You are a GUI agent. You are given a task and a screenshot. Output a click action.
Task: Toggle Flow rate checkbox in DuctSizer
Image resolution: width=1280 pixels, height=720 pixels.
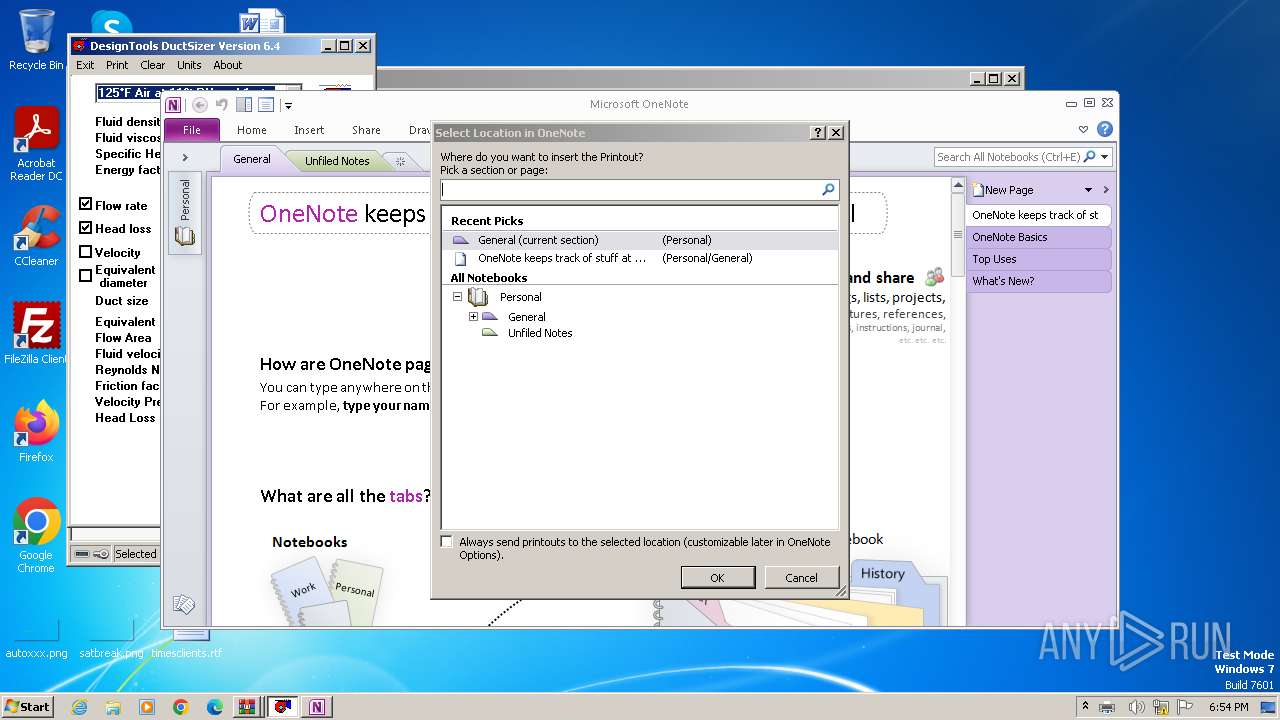click(x=86, y=205)
